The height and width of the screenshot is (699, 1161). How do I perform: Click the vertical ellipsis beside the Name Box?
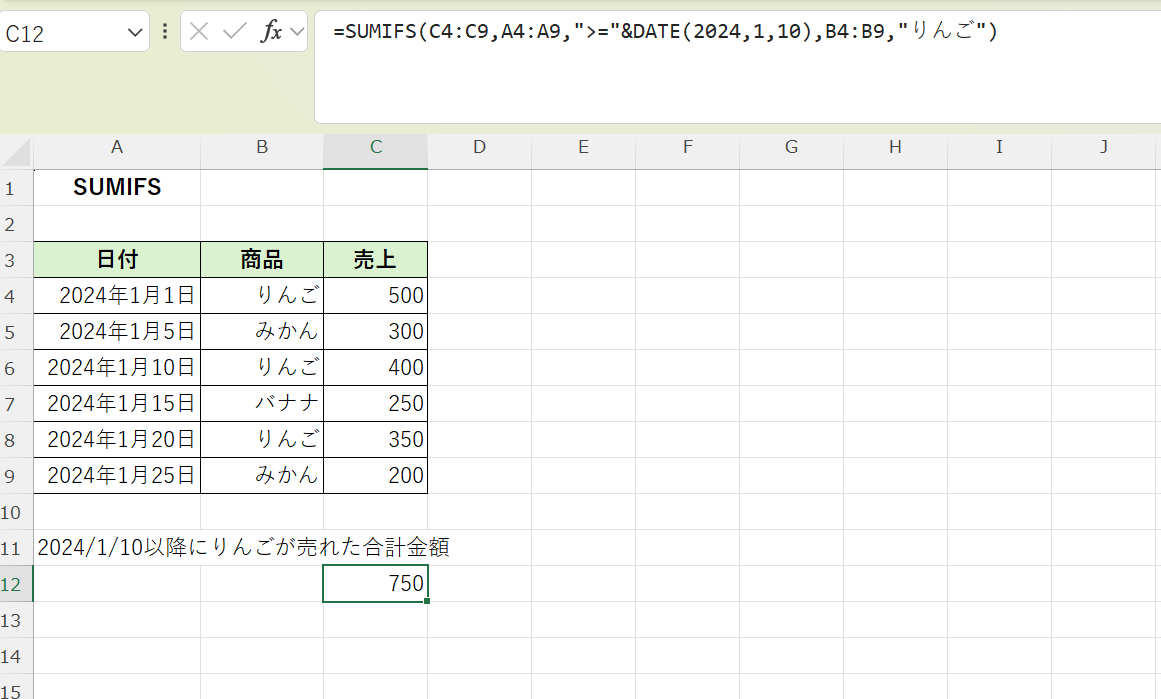pyautogui.click(x=163, y=31)
